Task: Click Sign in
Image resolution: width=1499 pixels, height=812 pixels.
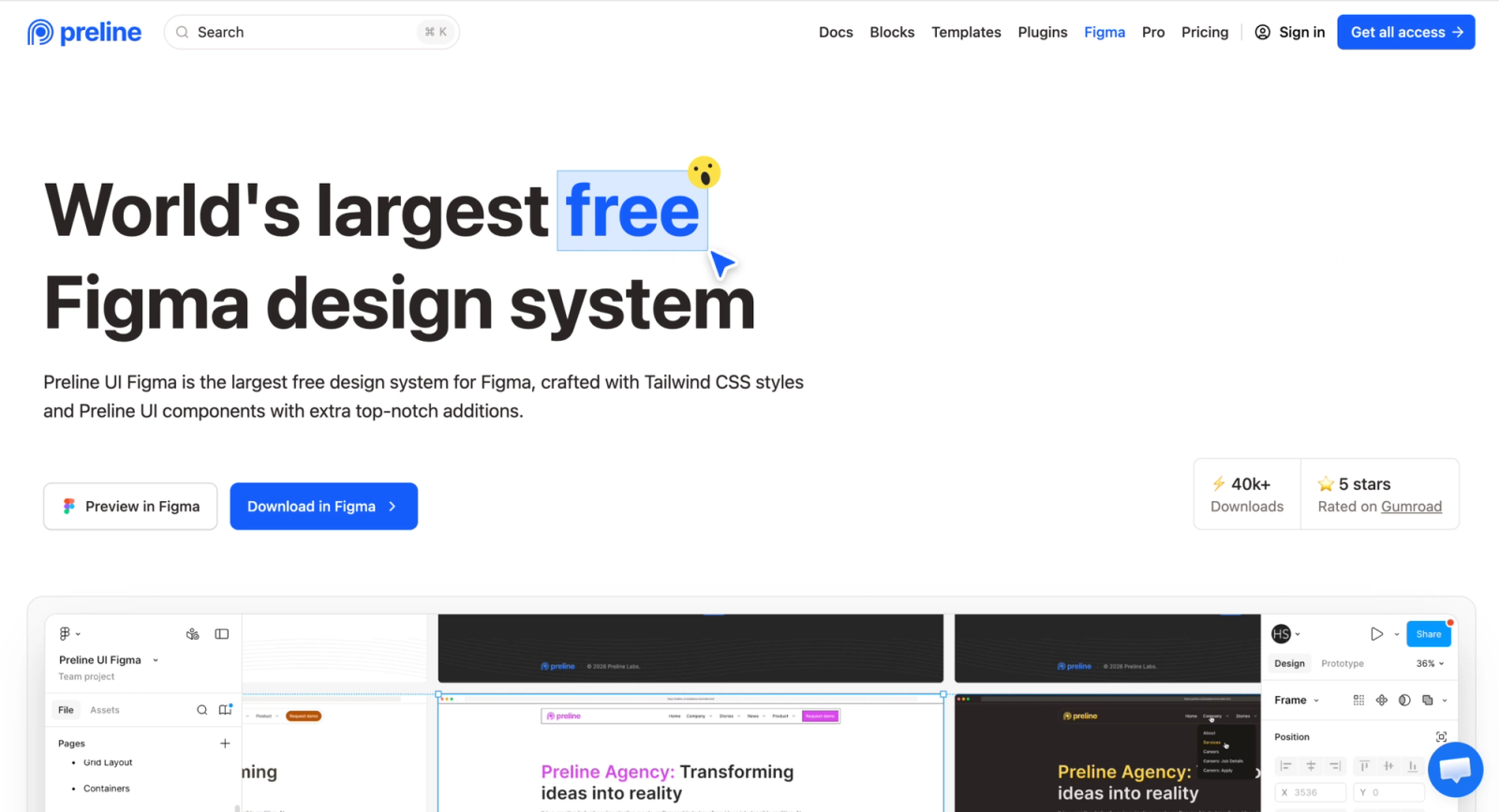Action: (x=1290, y=32)
